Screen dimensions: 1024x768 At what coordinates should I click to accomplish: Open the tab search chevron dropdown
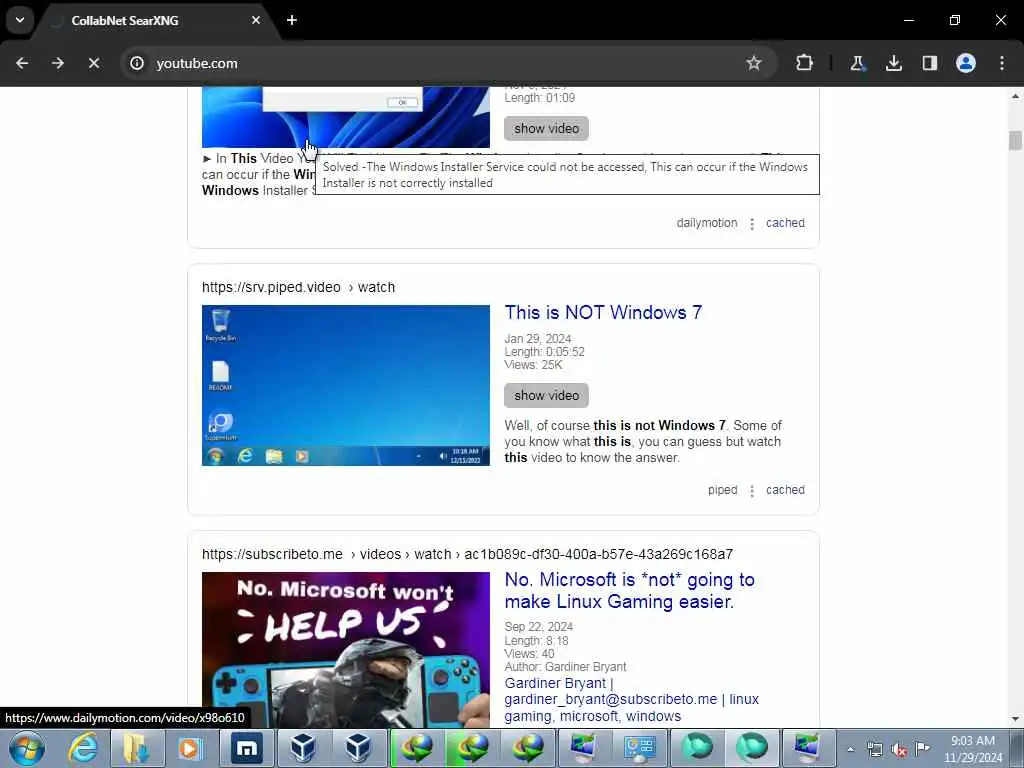pos(20,20)
